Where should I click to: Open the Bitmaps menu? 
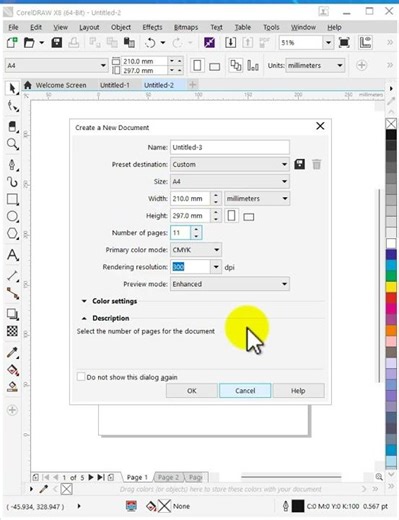[186, 27]
